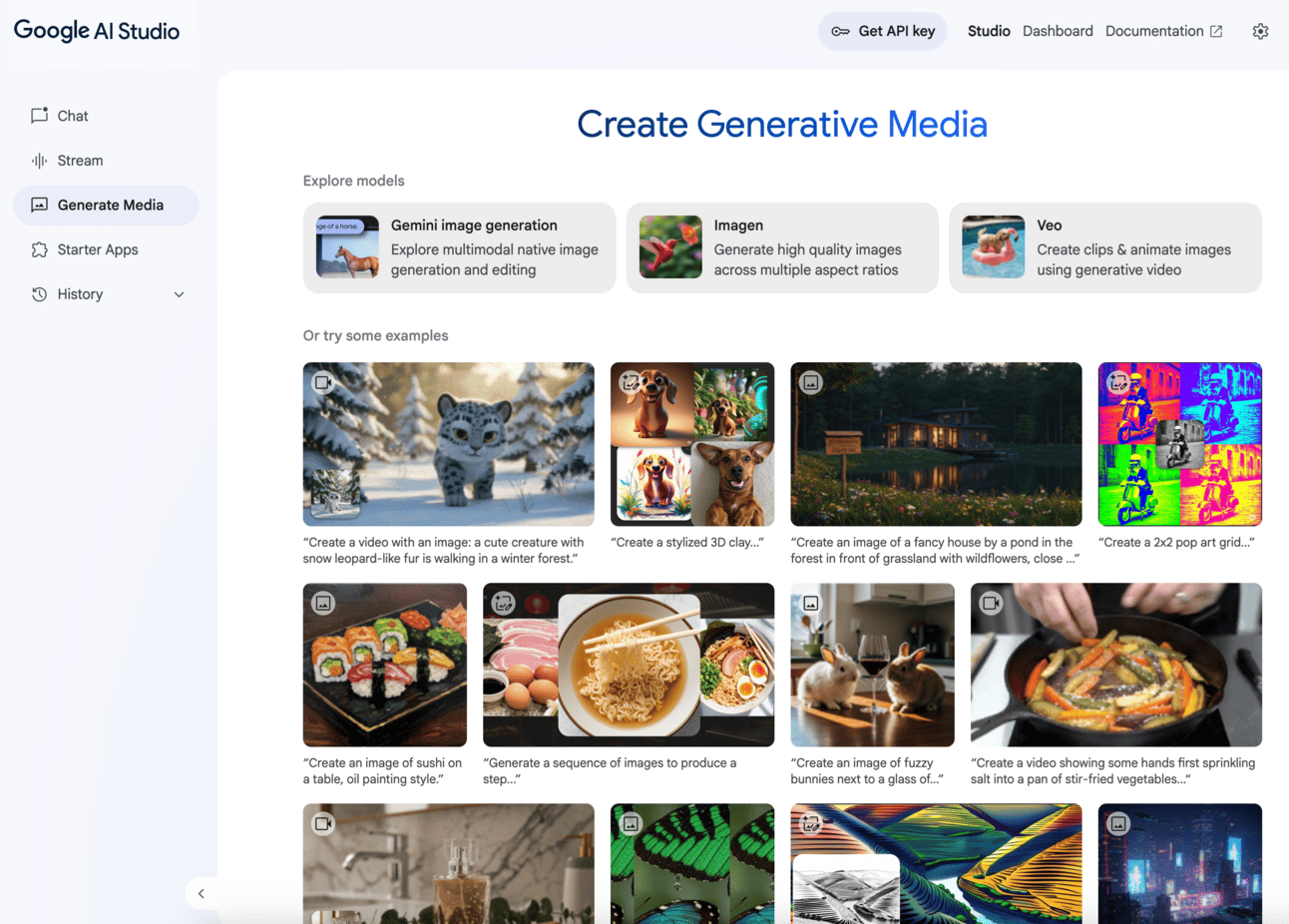Open settings via the gear icon
1289x924 pixels.
point(1260,31)
